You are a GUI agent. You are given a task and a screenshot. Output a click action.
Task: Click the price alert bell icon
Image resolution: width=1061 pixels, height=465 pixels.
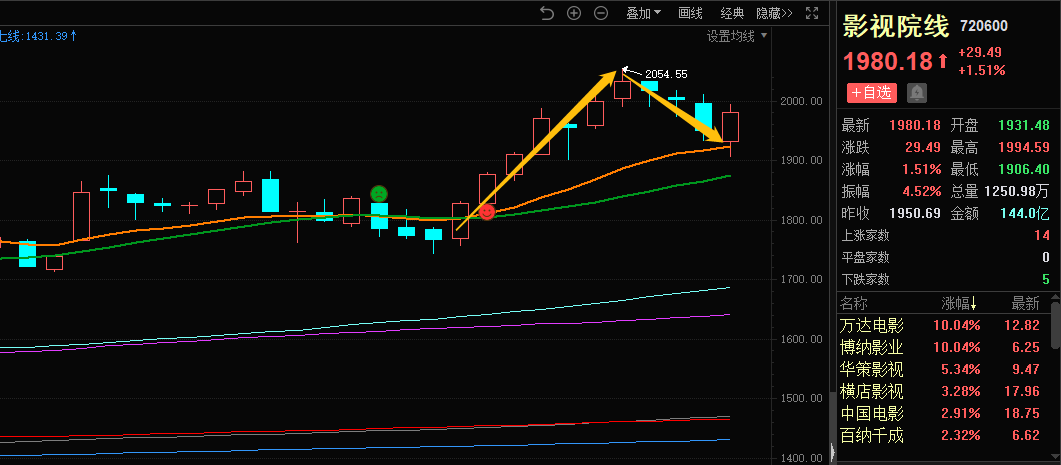click(x=916, y=93)
